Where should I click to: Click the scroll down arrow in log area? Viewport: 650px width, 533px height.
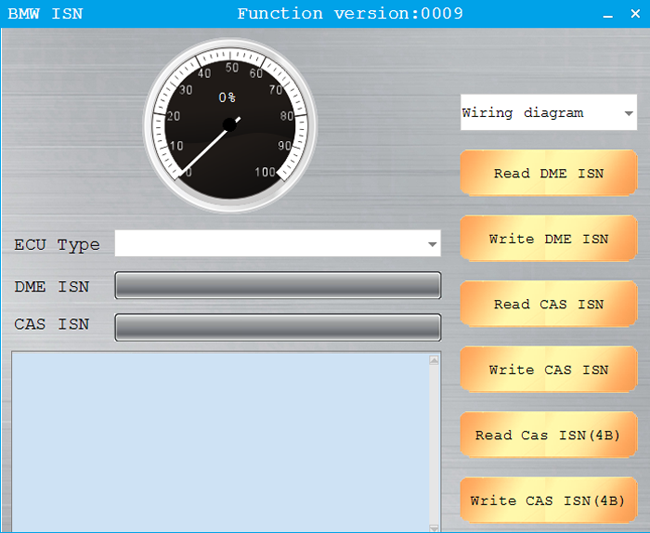click(x=434, y=528)
